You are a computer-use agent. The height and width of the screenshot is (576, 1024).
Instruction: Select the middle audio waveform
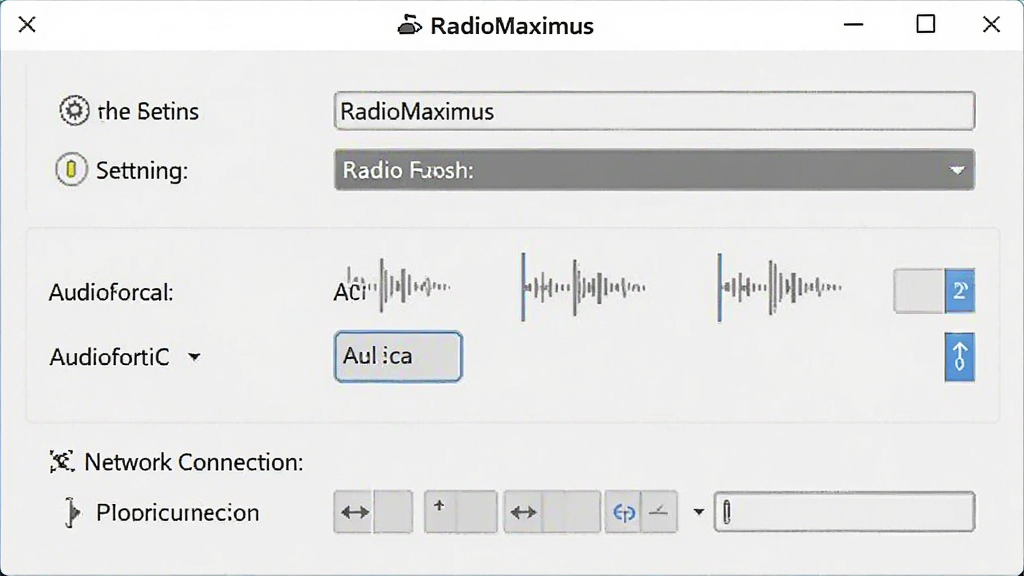point(583,287)
